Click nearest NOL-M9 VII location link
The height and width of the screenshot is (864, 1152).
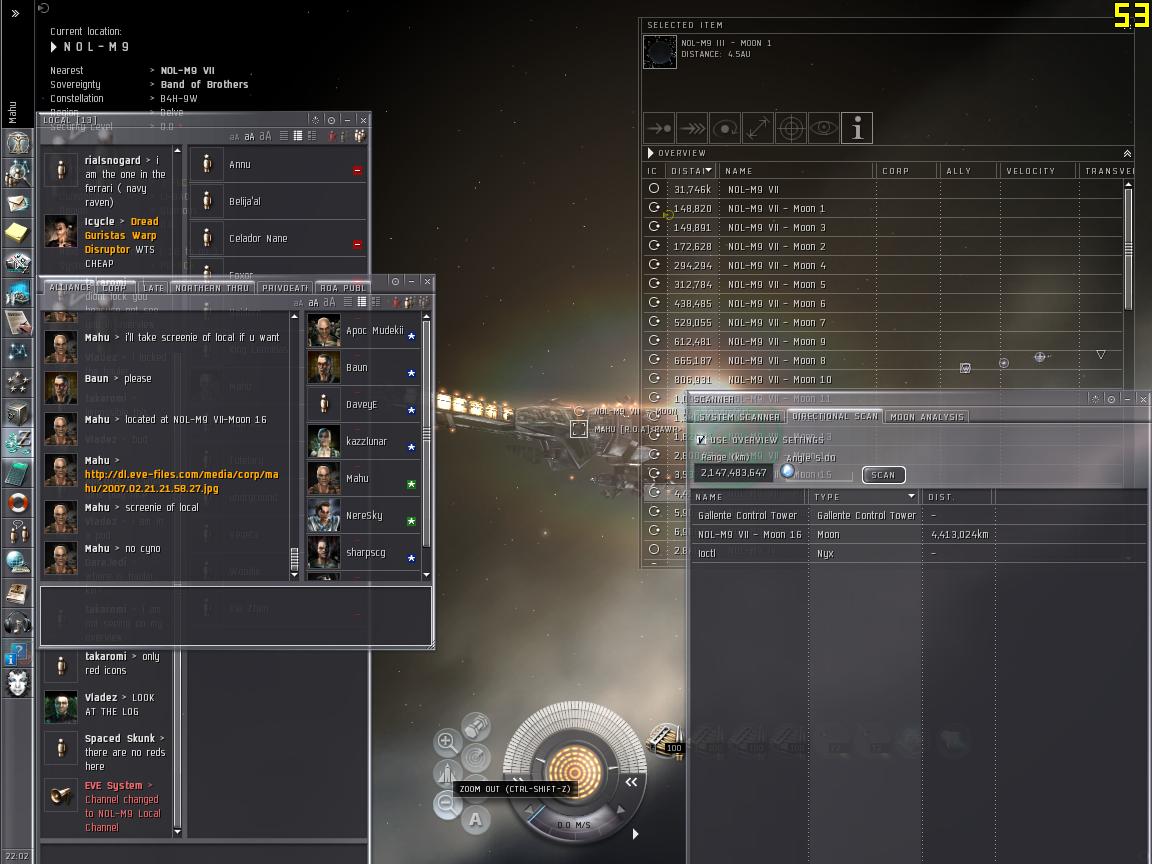click(x=187, y=71)
